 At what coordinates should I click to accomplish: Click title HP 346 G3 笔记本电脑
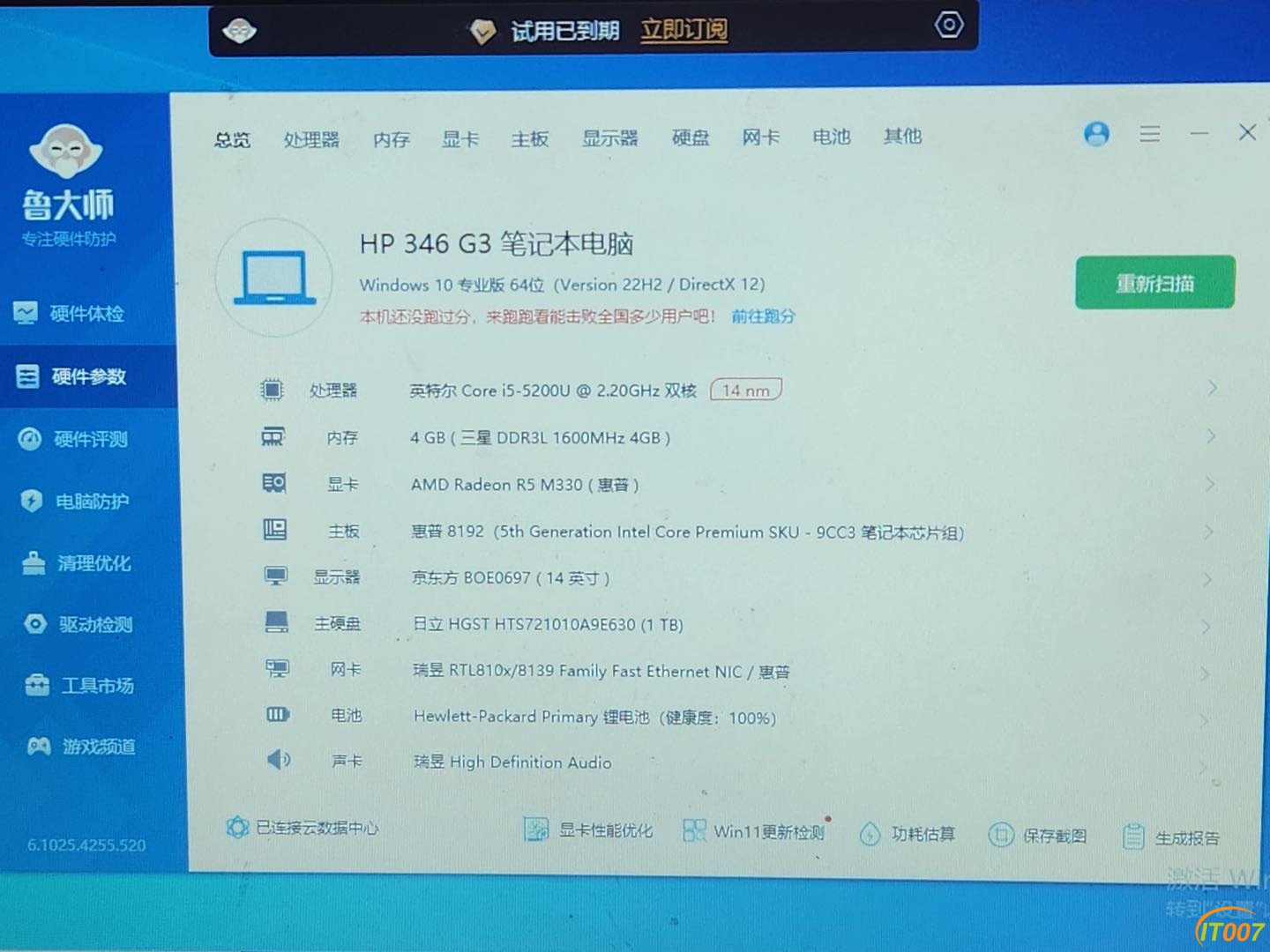pyautogui.click(x=497, y=243)
